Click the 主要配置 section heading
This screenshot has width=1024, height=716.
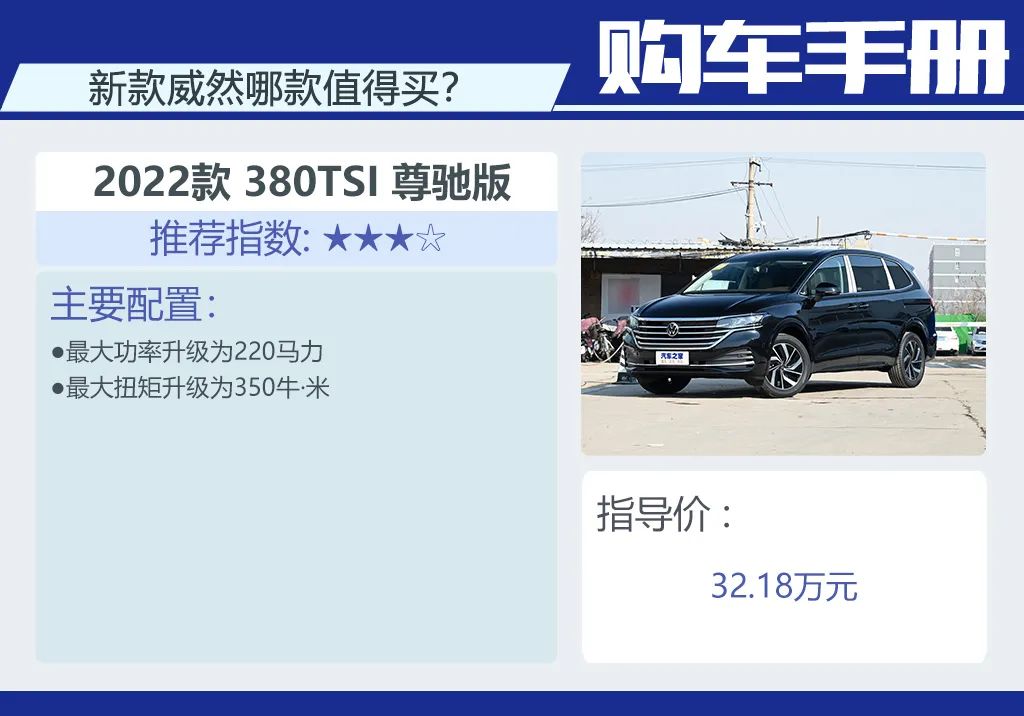pos(134,304)
